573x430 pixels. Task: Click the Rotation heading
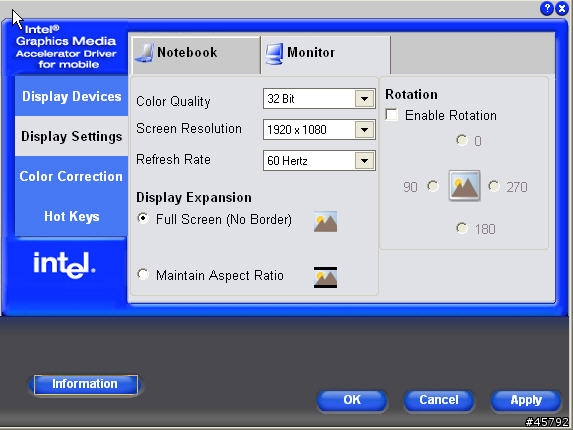(x=411, y=94)
